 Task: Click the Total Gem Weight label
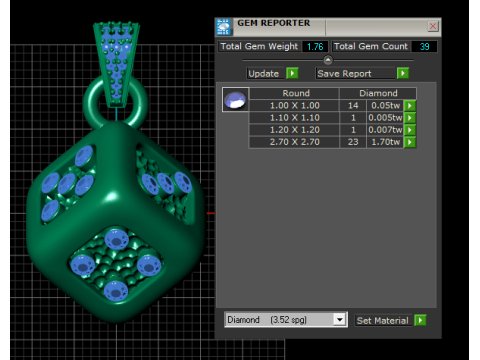tap(259, 46)
